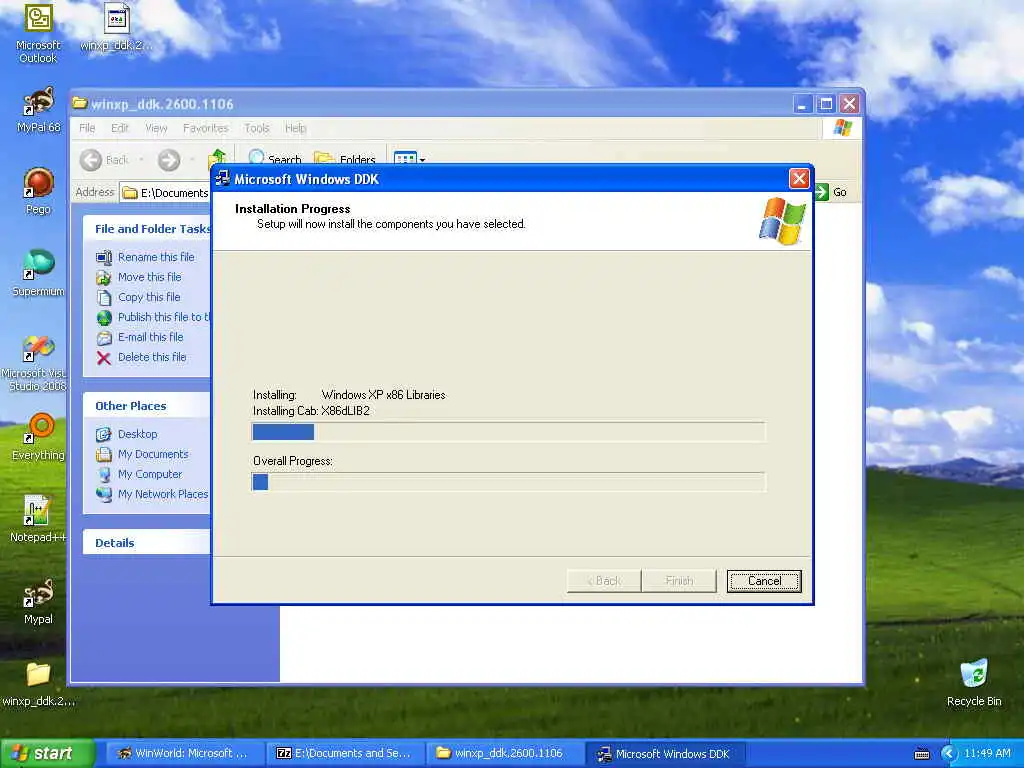The height and width of the screenshot is (768, 1024).
Task: Open the View menu in Explorer
Action: [x=156, y=128]
